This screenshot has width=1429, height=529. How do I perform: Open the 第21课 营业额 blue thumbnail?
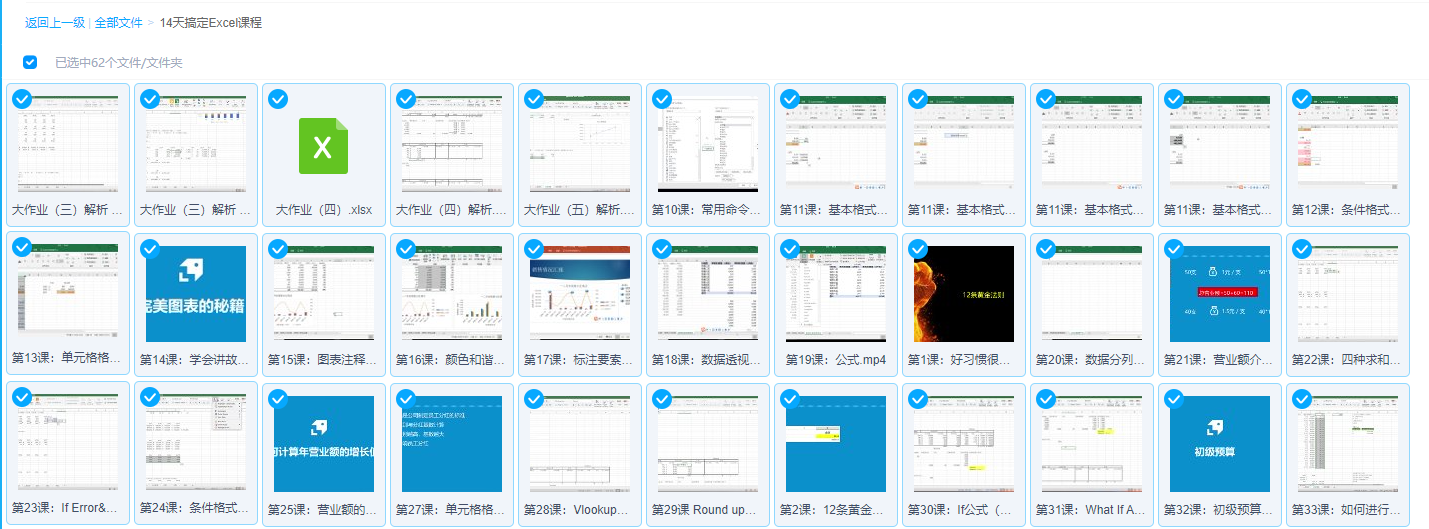pos(1219,294)
